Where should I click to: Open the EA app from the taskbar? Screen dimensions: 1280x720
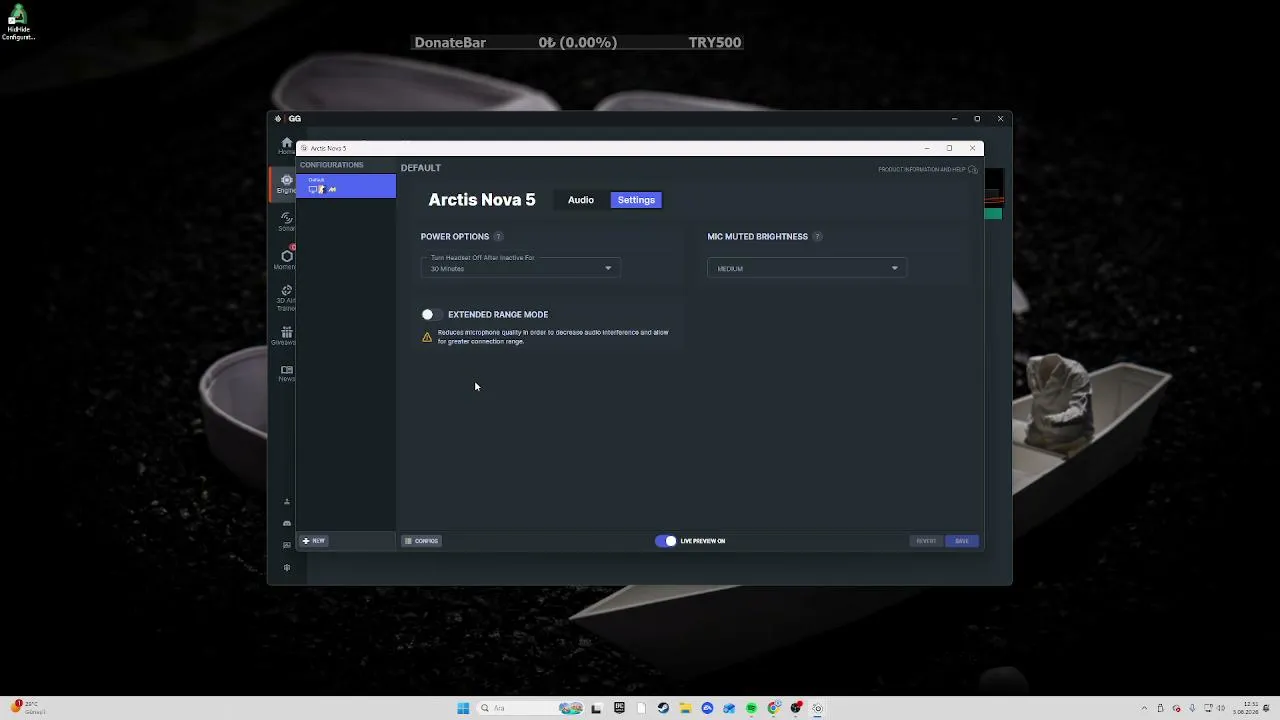point(707,708)
